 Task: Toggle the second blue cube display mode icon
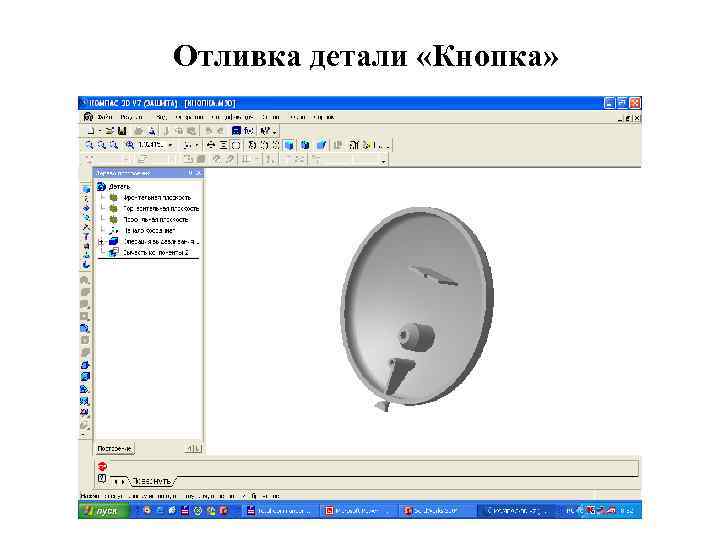(x=305, y=145)
